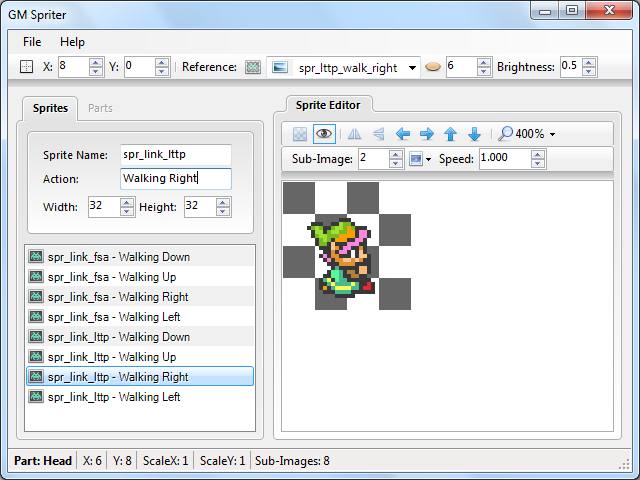Open dropdown arrow next to sub-image icon
This screenshot has width=640, height=480.
pos(428,160)
